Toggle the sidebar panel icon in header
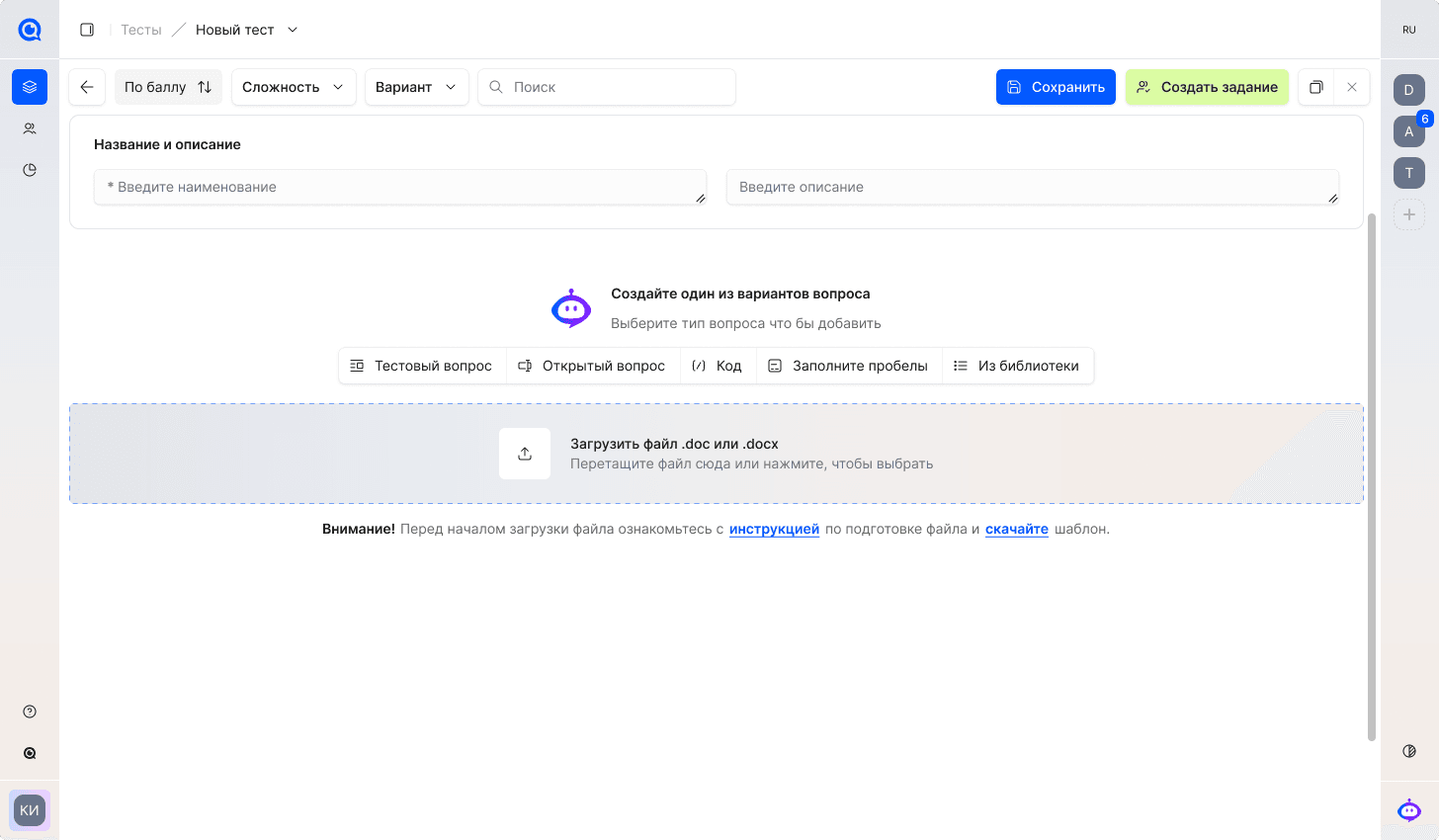This screenshot has width=1439, height=840. (x=87, y=30)
